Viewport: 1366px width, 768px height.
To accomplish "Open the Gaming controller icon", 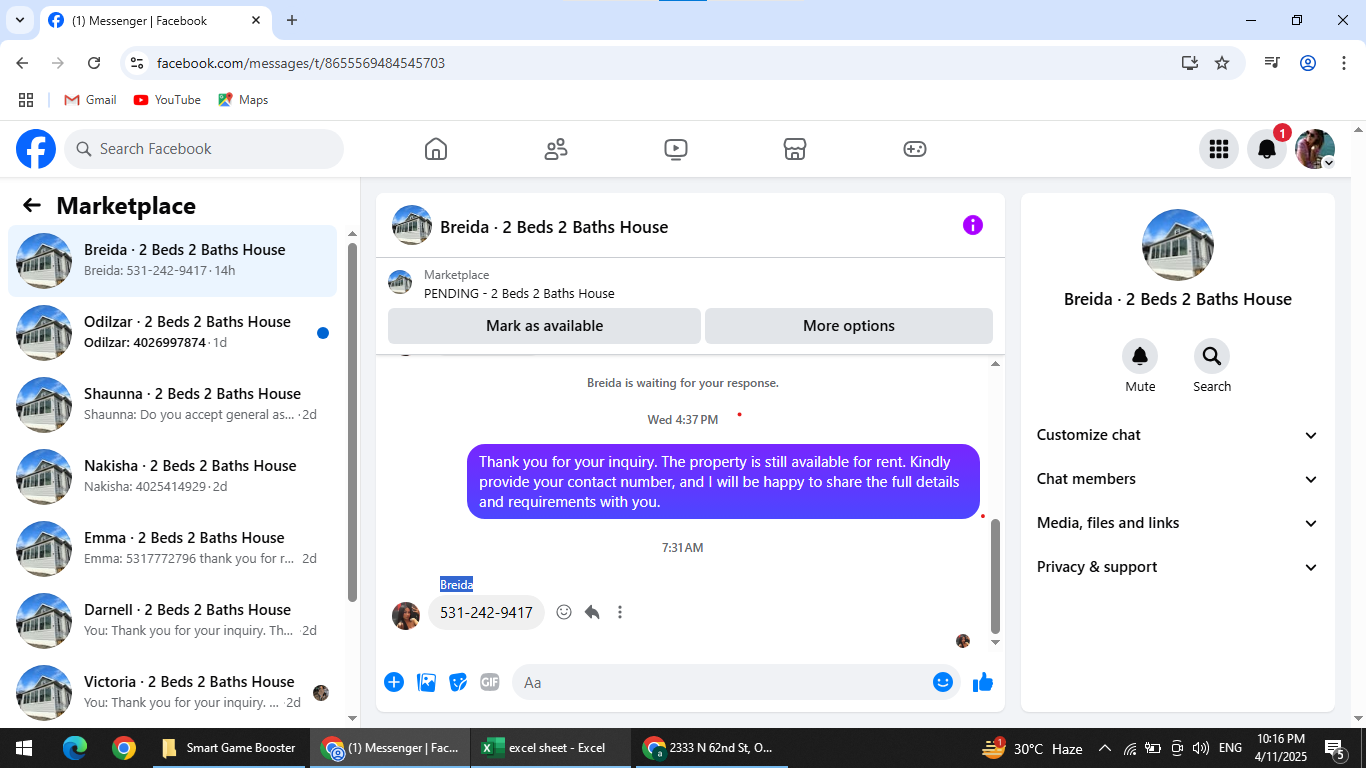I will coord(915,149).
